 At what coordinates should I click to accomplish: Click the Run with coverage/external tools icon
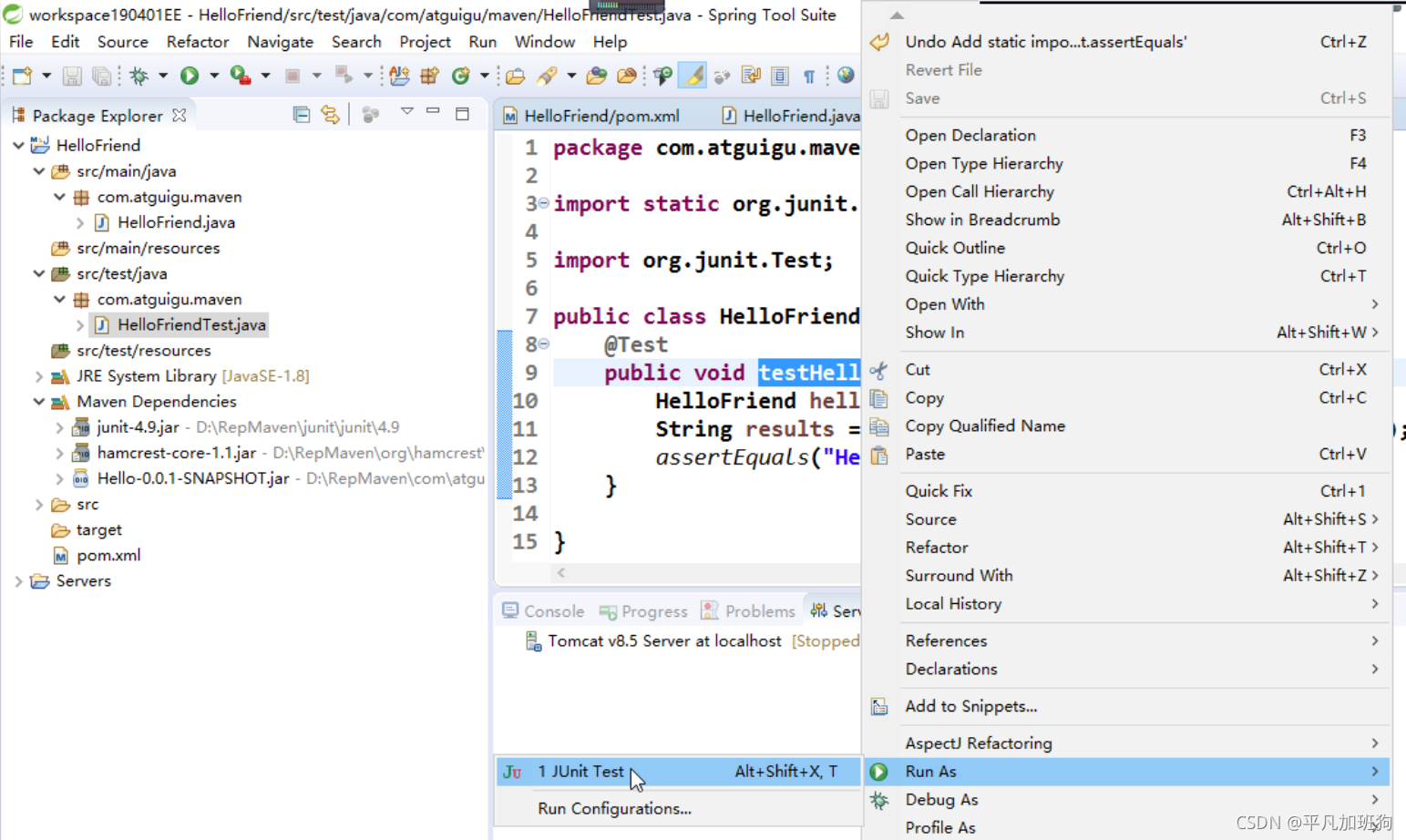pos(241,76)
